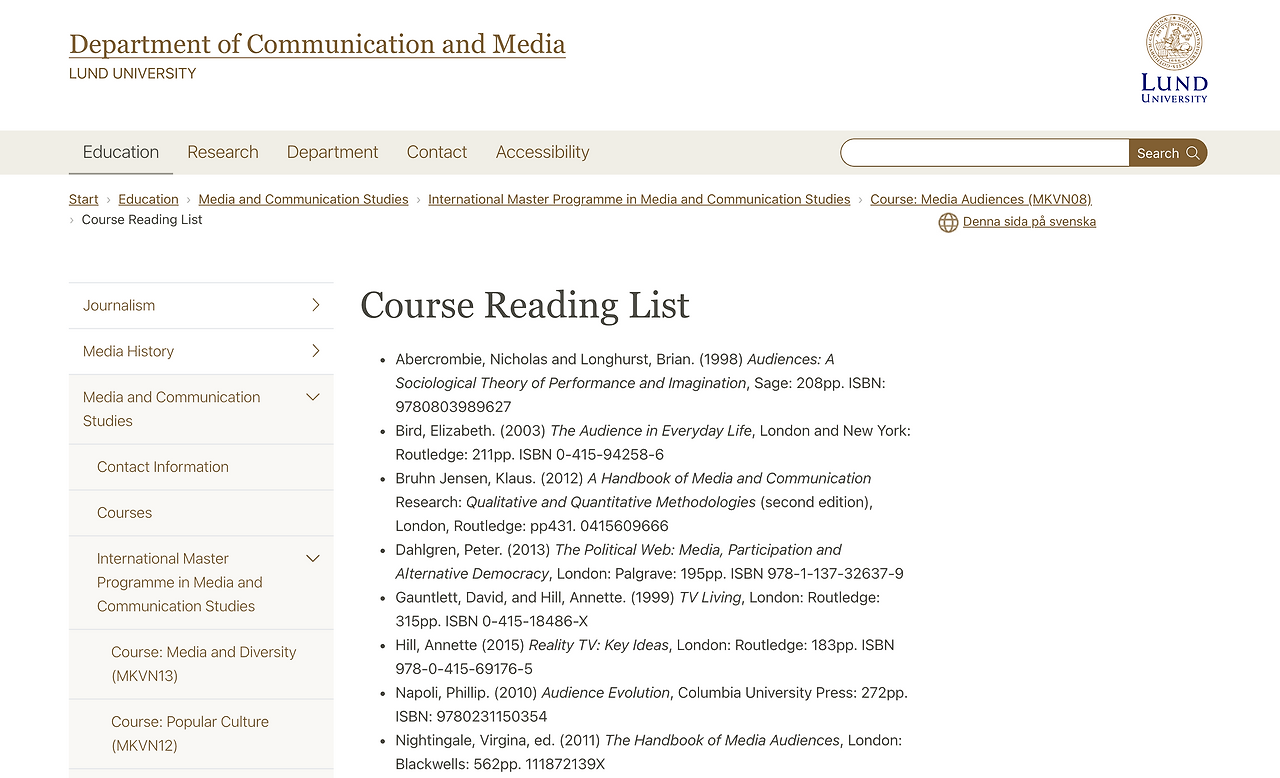Open the Department nav tab
This screenshot has width=1280, height=778.
[332, 152]
